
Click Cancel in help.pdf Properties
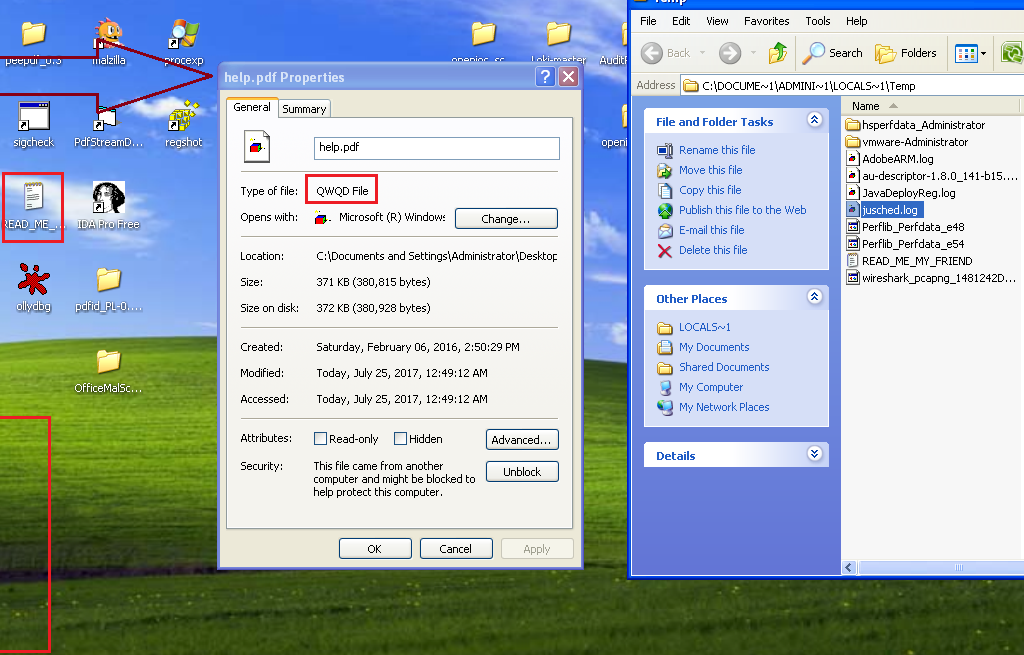point(455,549)
